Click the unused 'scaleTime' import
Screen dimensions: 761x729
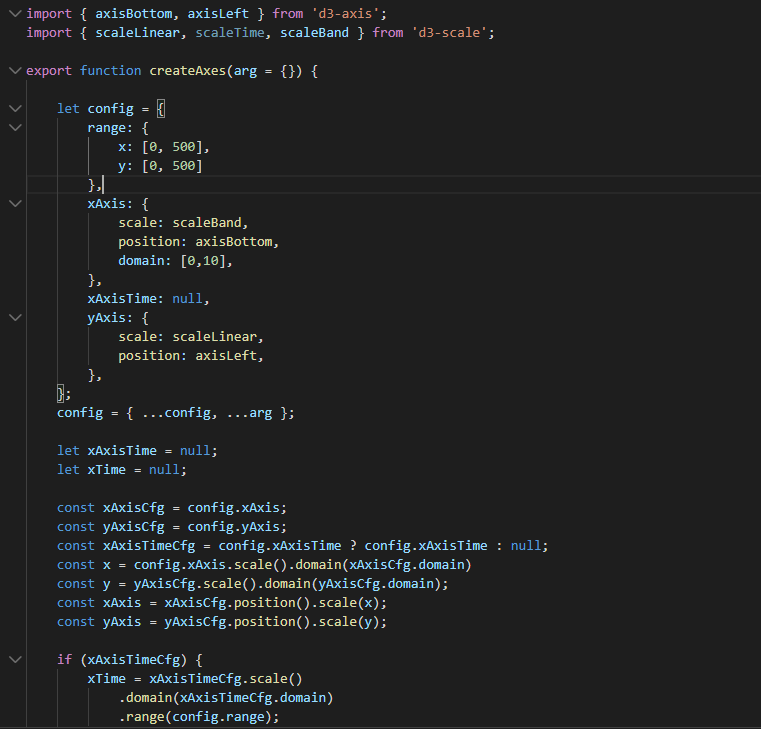click(x=230, y=33)
